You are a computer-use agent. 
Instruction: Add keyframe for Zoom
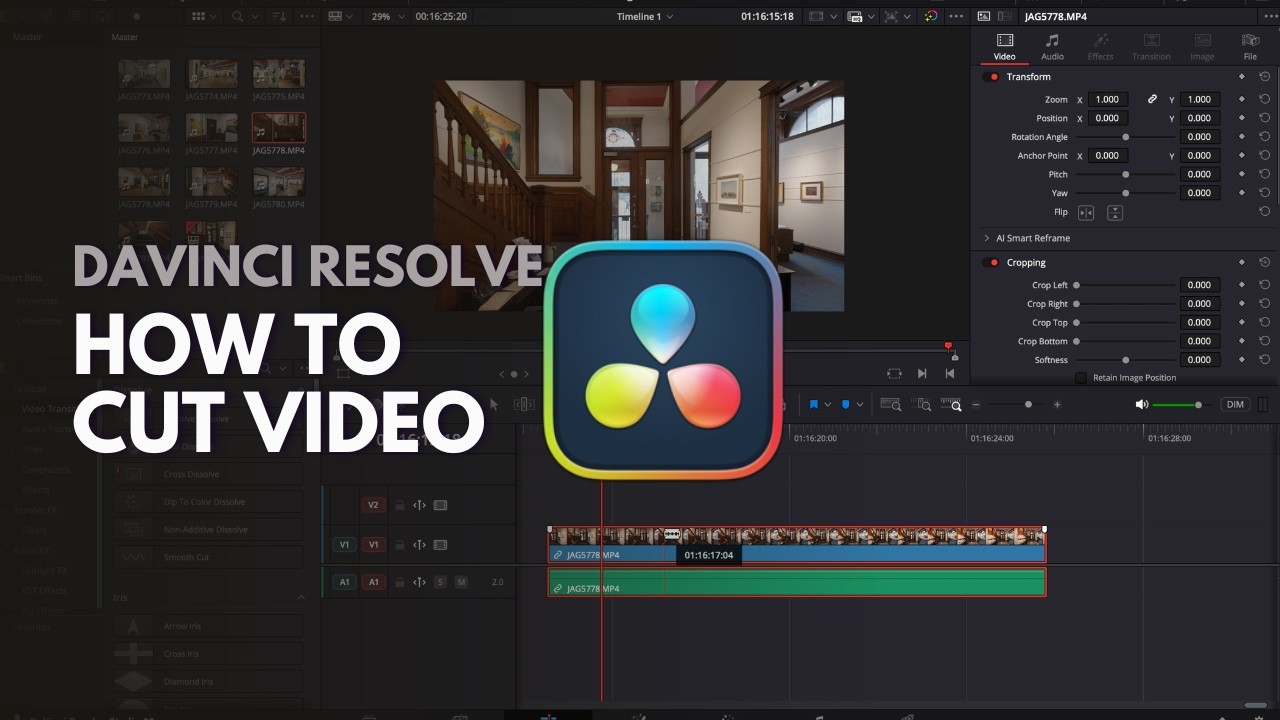(x=1241, y=99)
